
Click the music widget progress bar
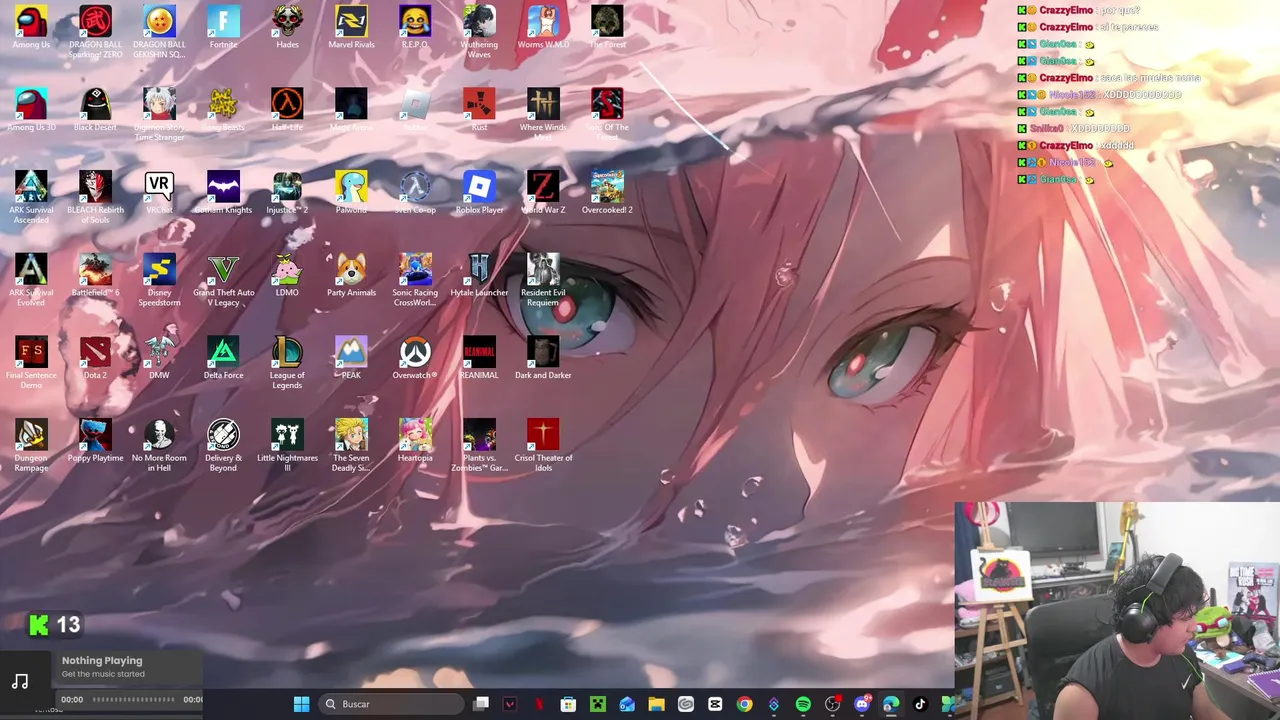click(x=133, y=700)
